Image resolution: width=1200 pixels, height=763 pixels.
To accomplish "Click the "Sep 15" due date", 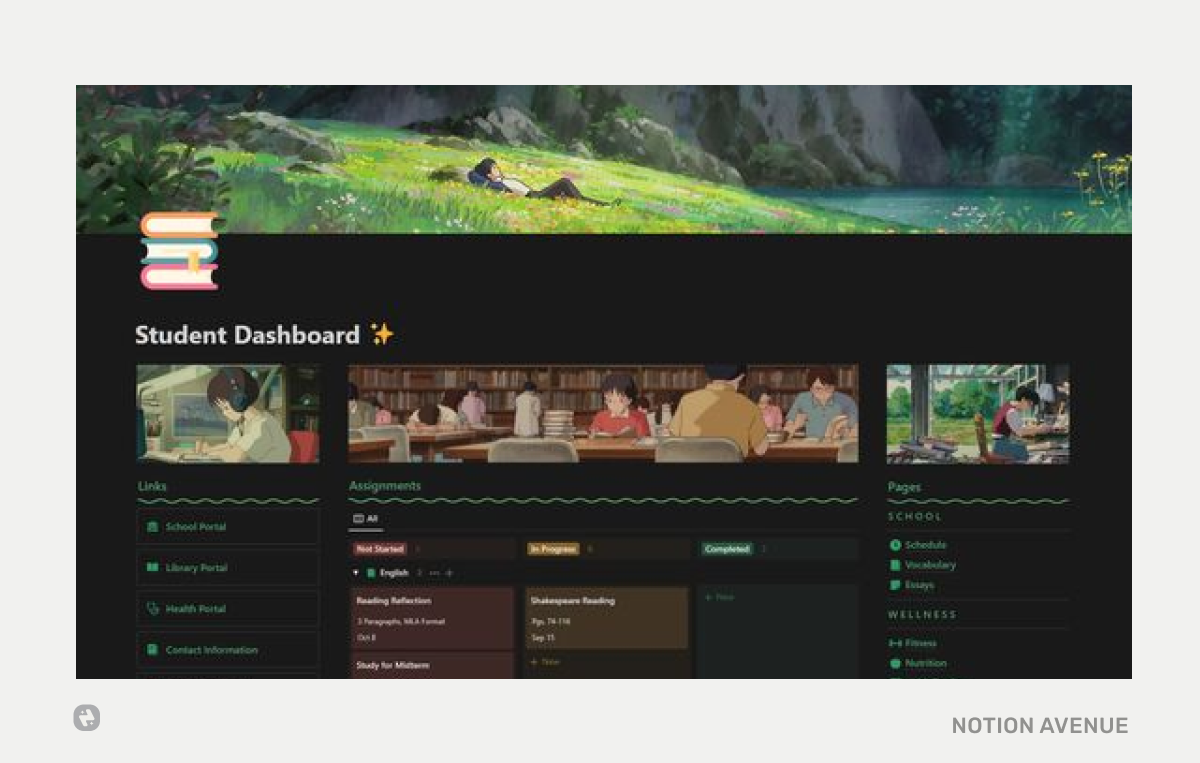I will tap(542, 638).
